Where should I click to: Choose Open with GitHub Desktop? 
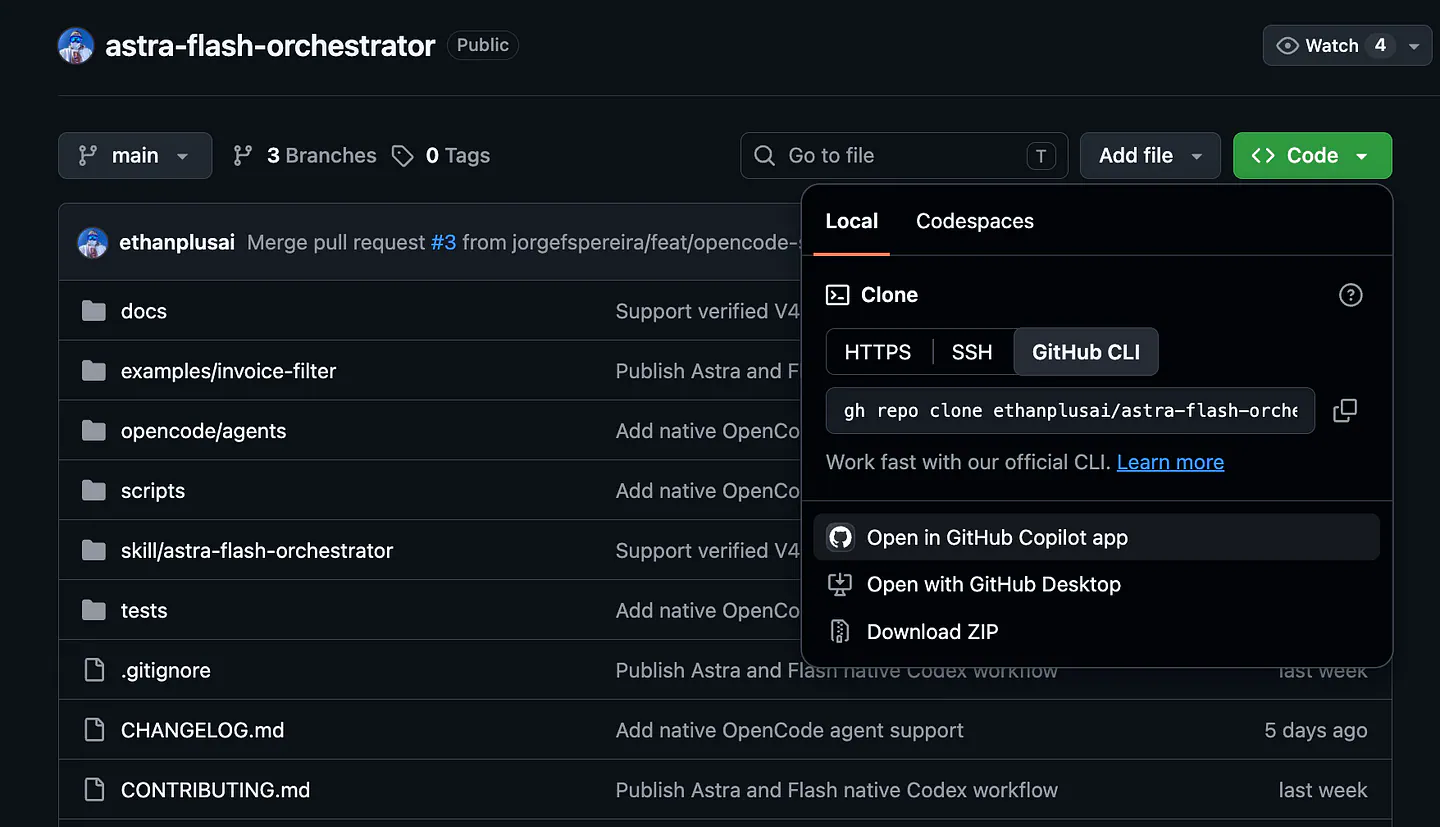click(x=1097, y=584)
